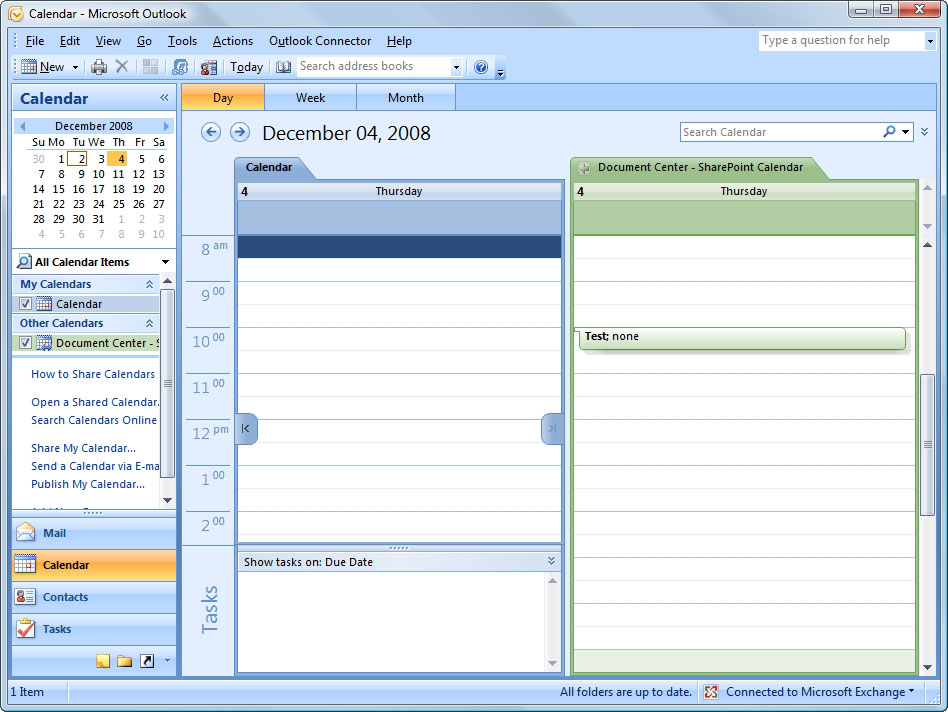Collapse the My Calendars section

click(150, 284)
